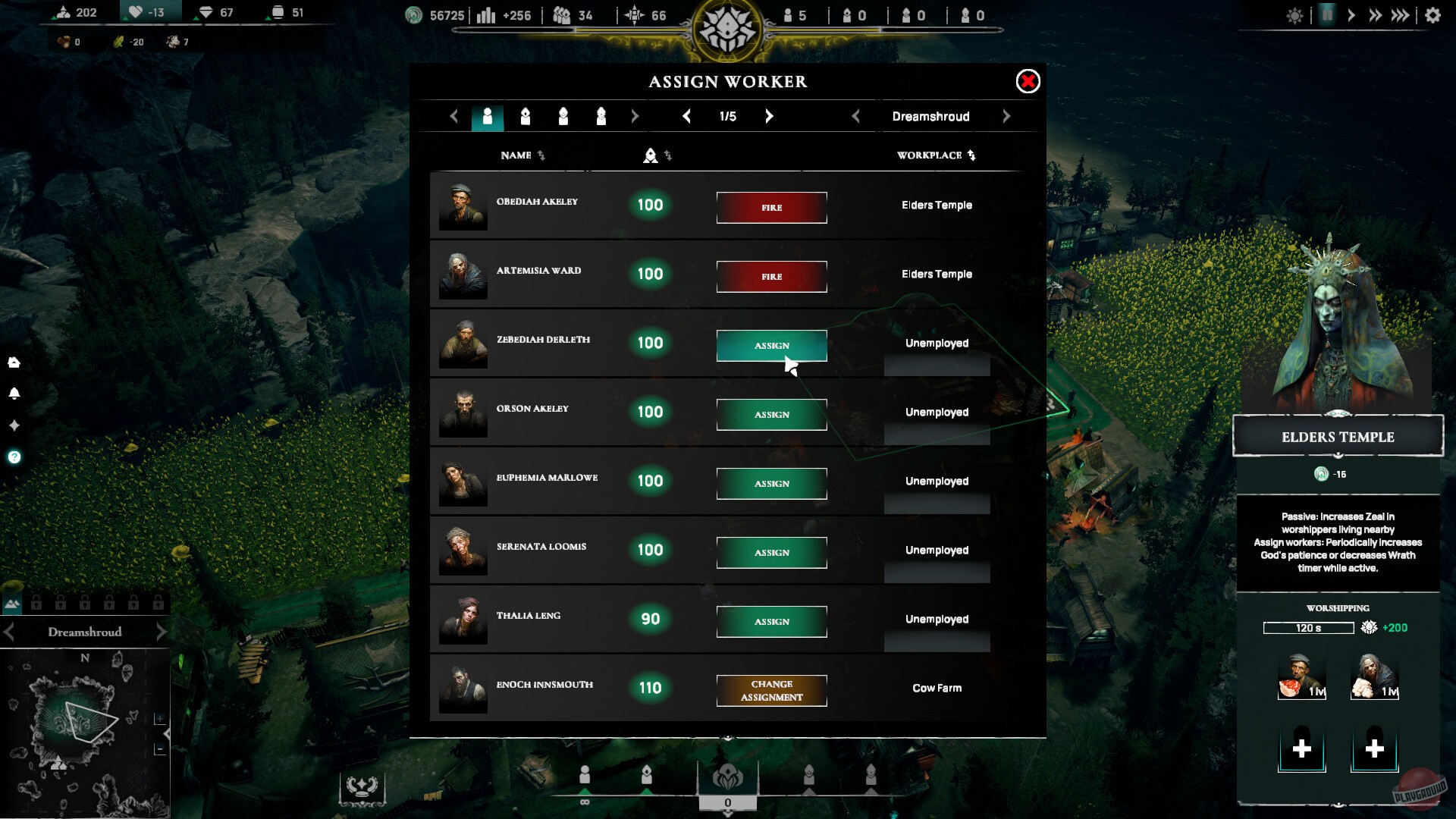Fire Obediah Akeley from Elders Temple

771,208
